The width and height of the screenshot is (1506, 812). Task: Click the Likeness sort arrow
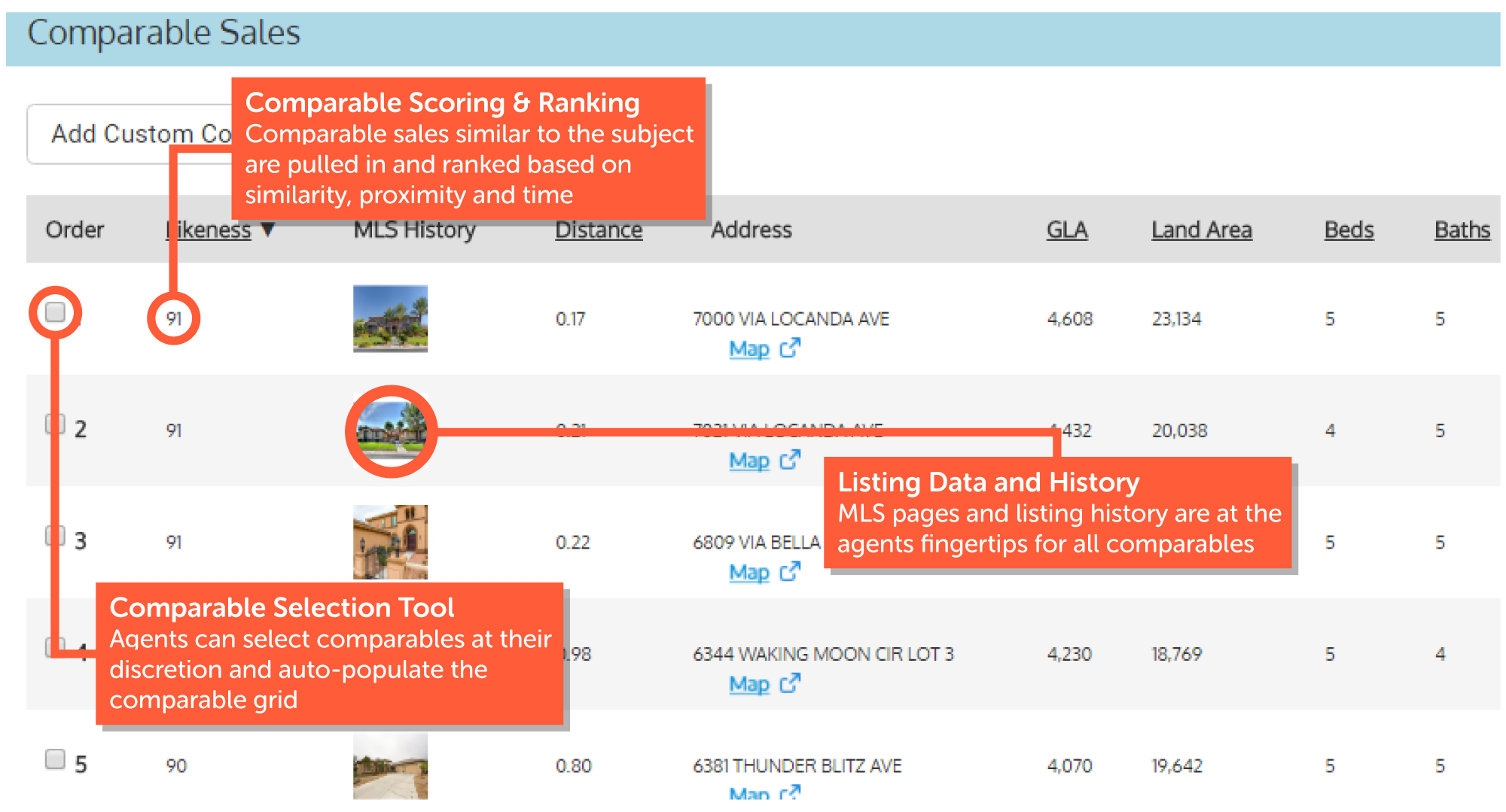[x=267, y=230]
